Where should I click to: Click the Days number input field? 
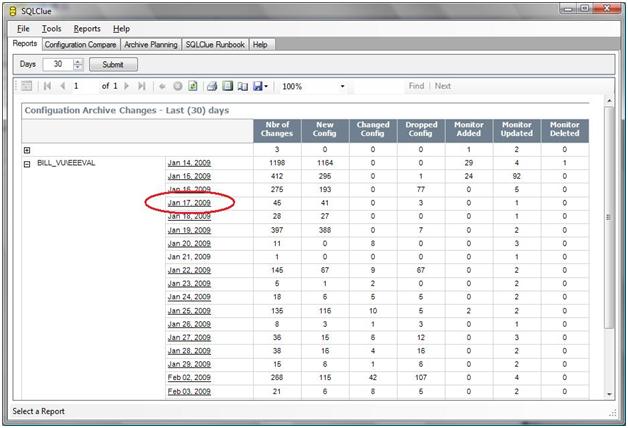pyautogui.click(x=57, y=64)
